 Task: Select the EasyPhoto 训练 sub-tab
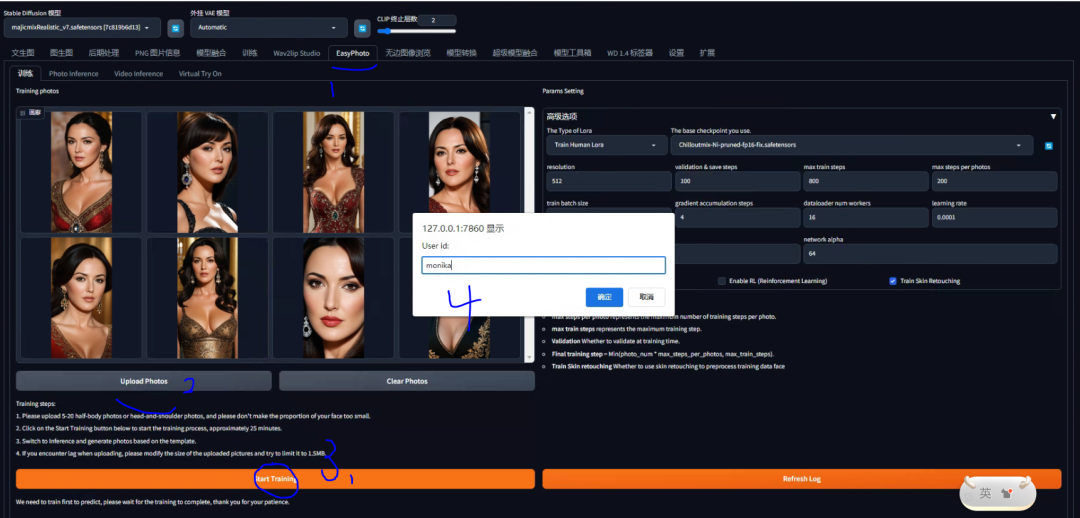point(25,73)
